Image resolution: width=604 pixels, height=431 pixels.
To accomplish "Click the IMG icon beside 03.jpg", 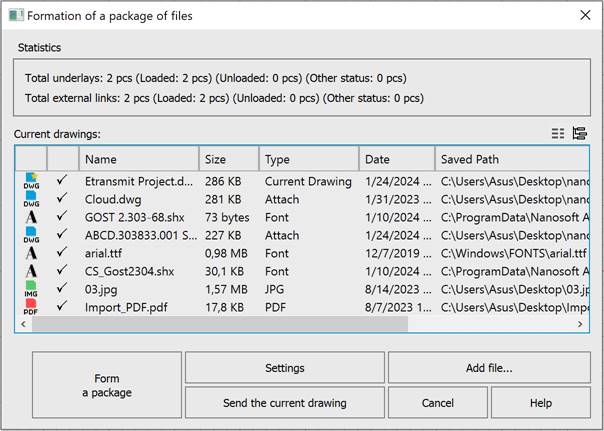I will pyautogui.click(x=31, y=289).
